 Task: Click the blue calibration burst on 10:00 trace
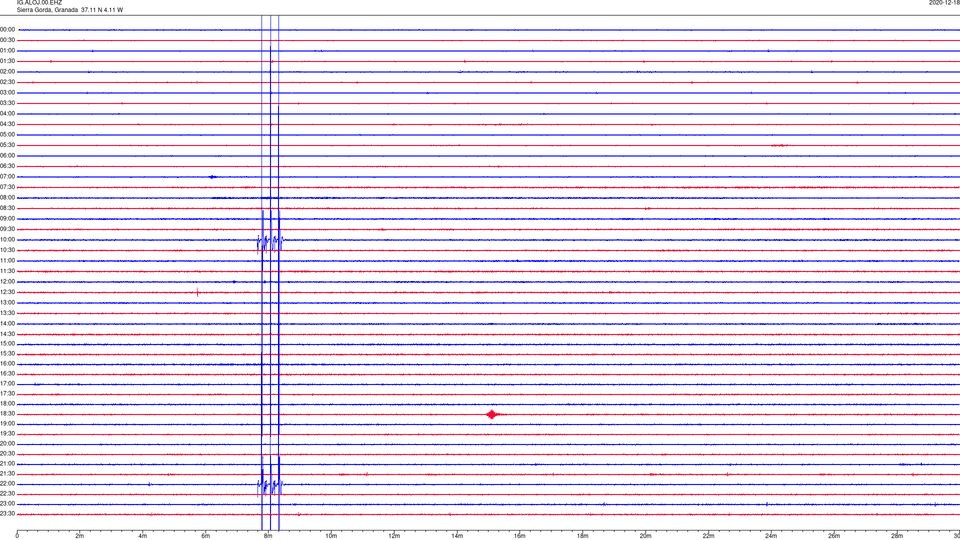tap(270, 241)
